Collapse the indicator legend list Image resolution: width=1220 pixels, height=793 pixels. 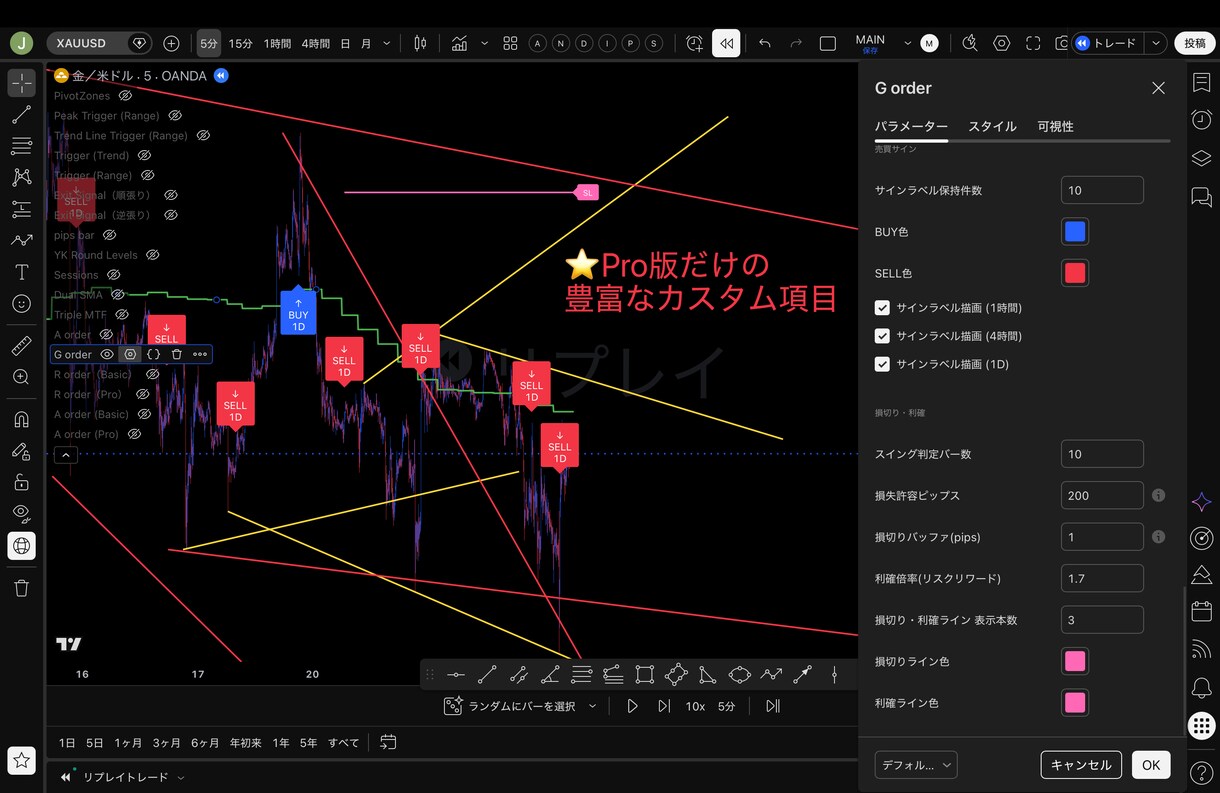(65, 455)
